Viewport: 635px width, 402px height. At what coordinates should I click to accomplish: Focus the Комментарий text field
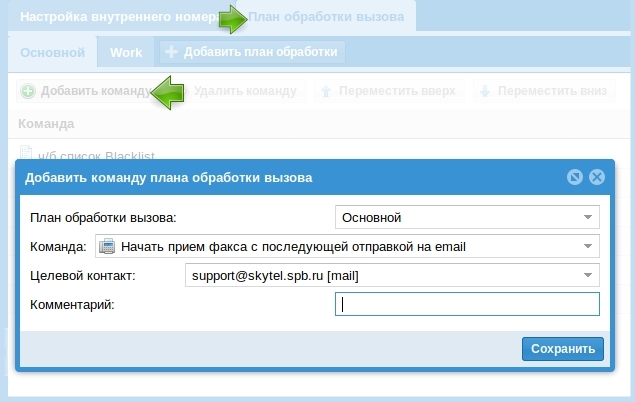point(467,304)
